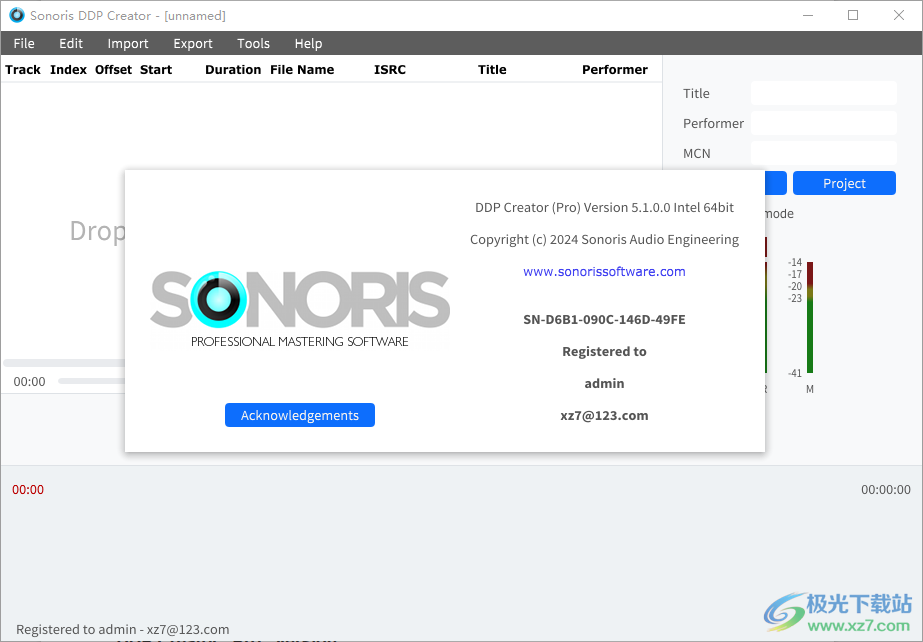Viewport: 923px width, 642px height.
Task: Click the red 00:00 time display
Action: click(28, 489)
